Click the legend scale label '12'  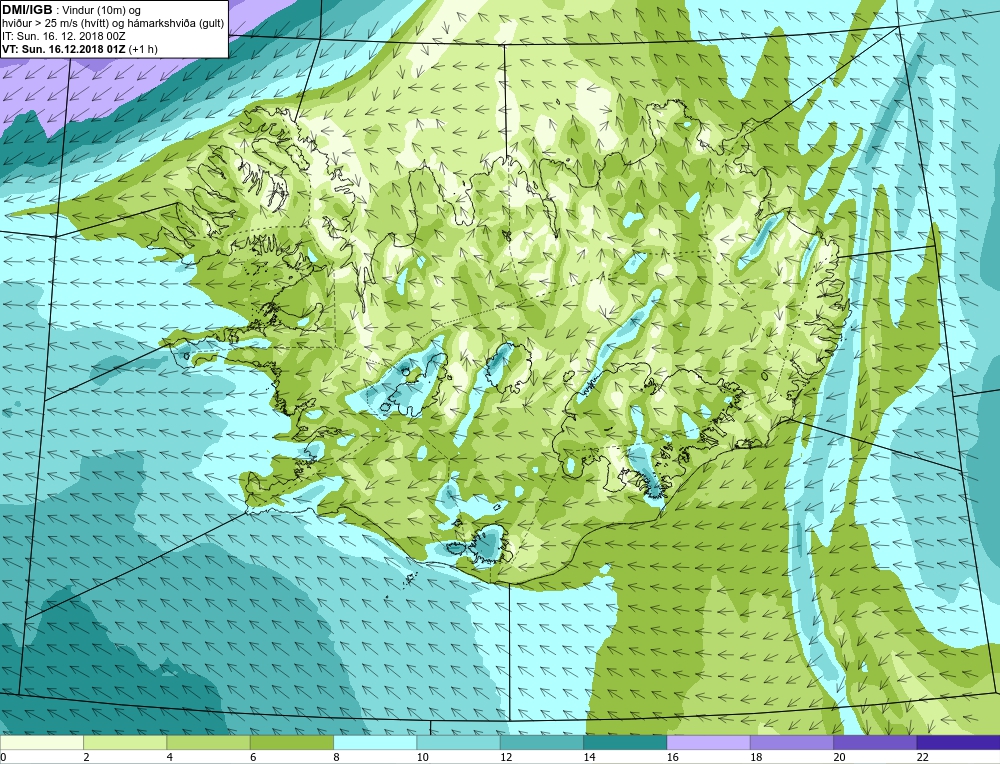506,757
